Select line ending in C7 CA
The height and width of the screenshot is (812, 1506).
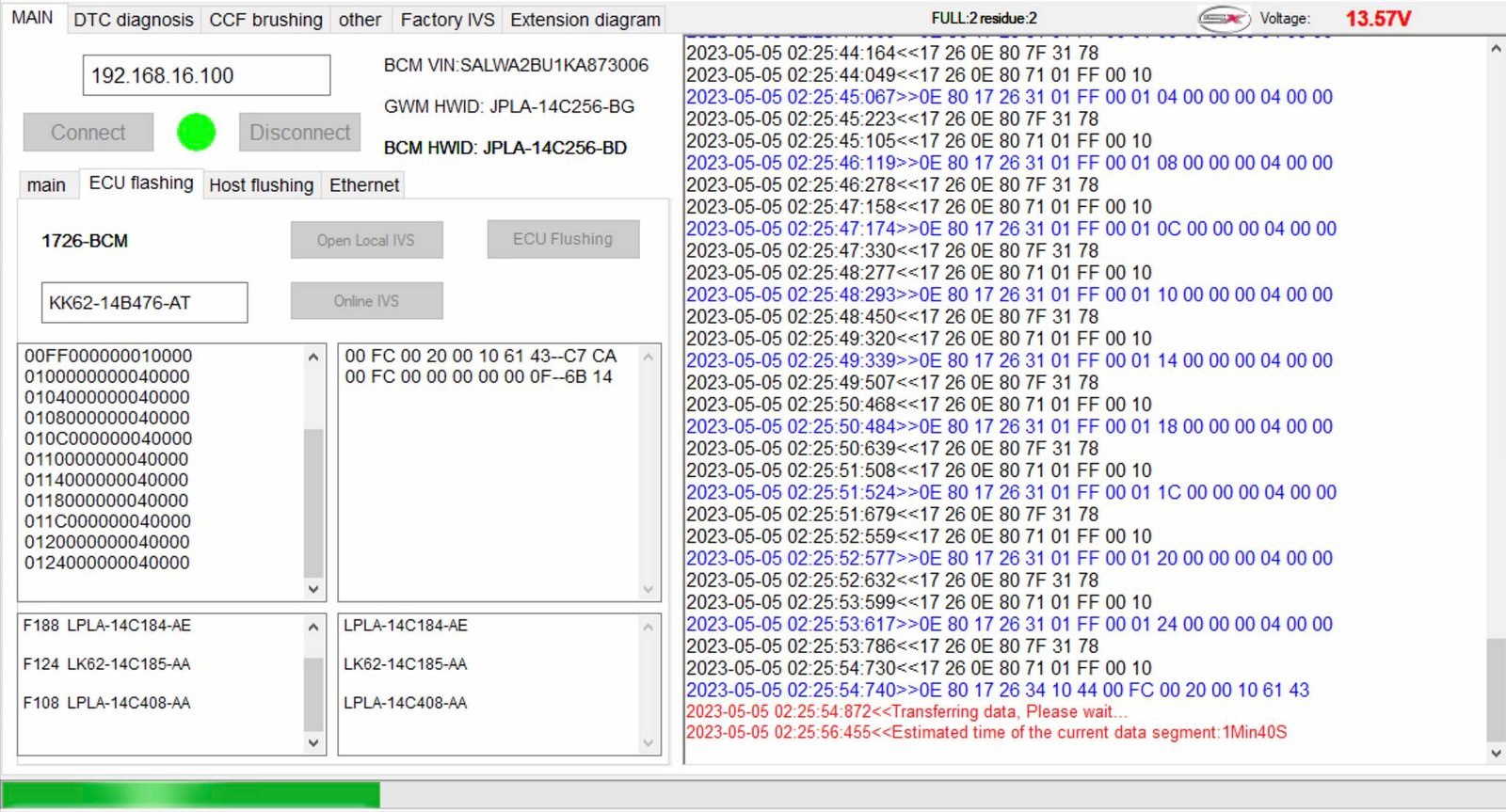(x=481, y=356)
